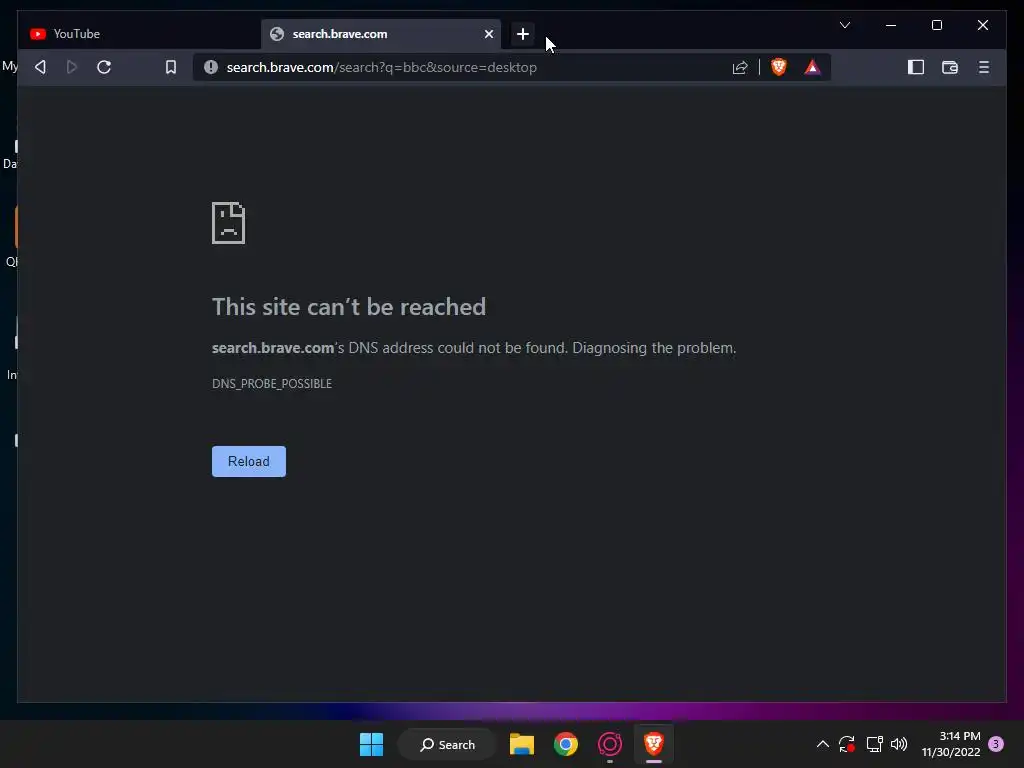The height and width of the screenshot is (768, 1024).
Task: Click the "This site can't be reached" heading
Action: [x=349, y=307]
